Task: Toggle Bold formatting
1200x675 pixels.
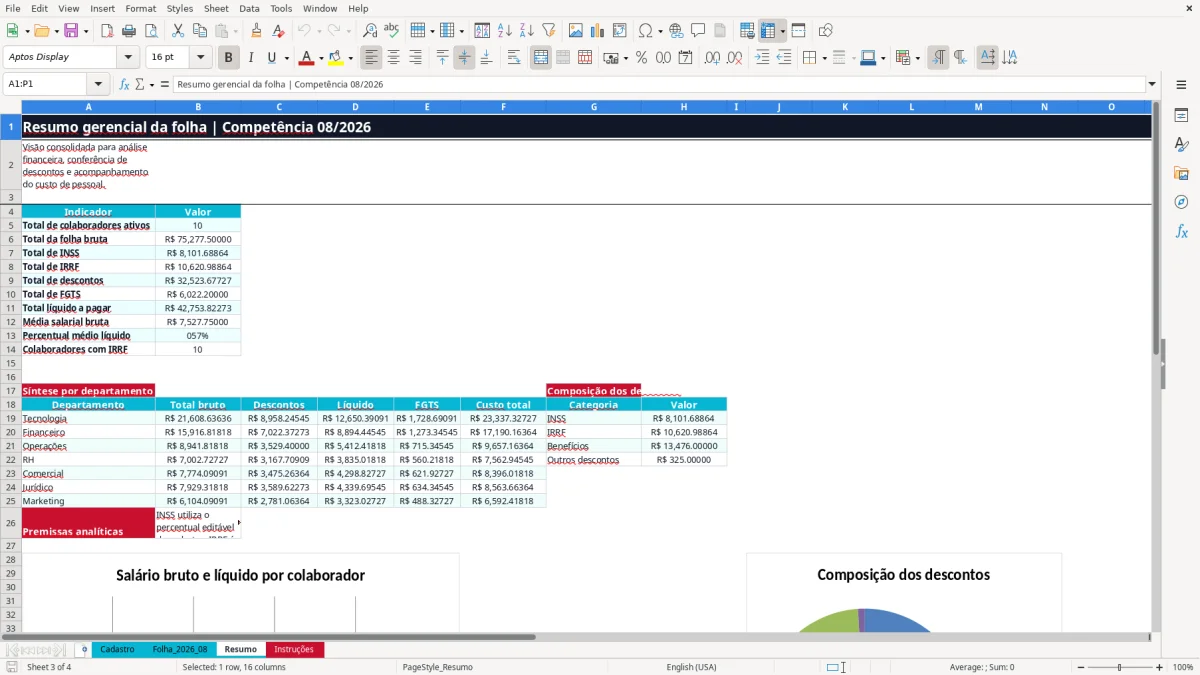Action: tap(228, 58)
